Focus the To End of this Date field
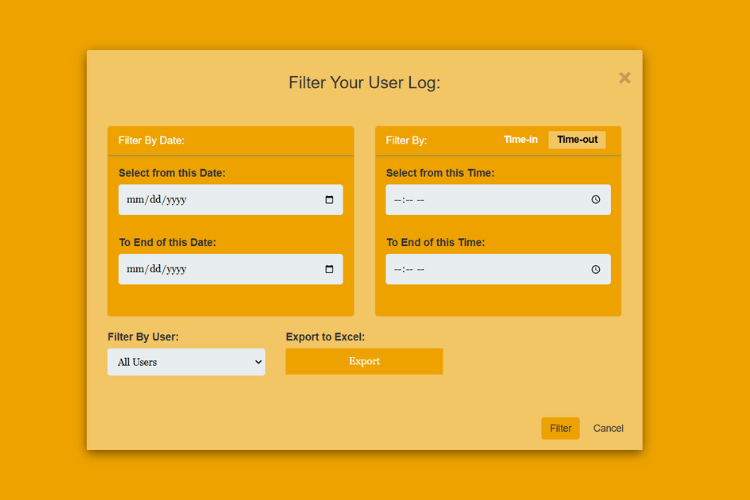 click(231, 269)
